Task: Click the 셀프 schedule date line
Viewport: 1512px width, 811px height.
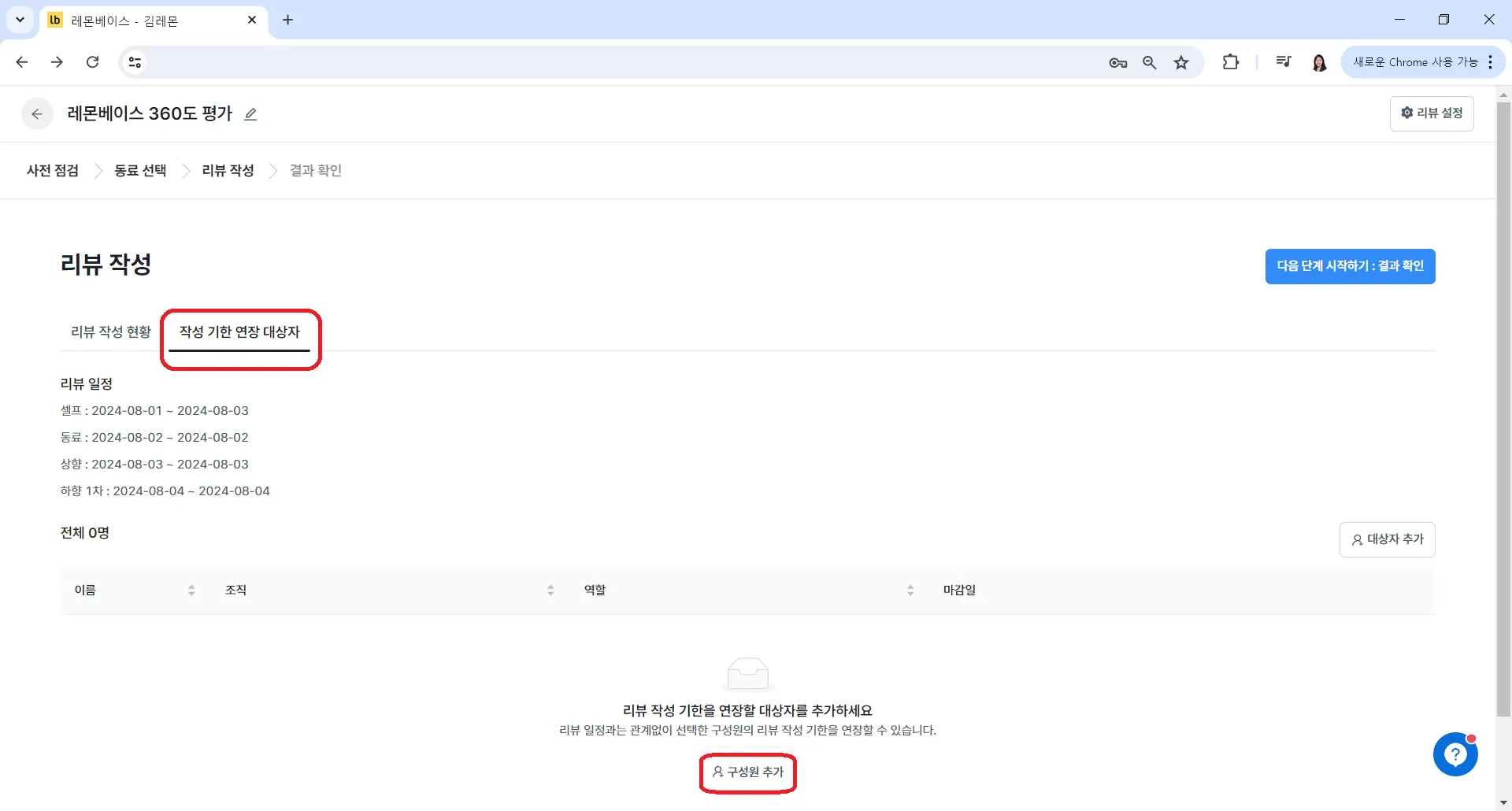Action: 154,411
